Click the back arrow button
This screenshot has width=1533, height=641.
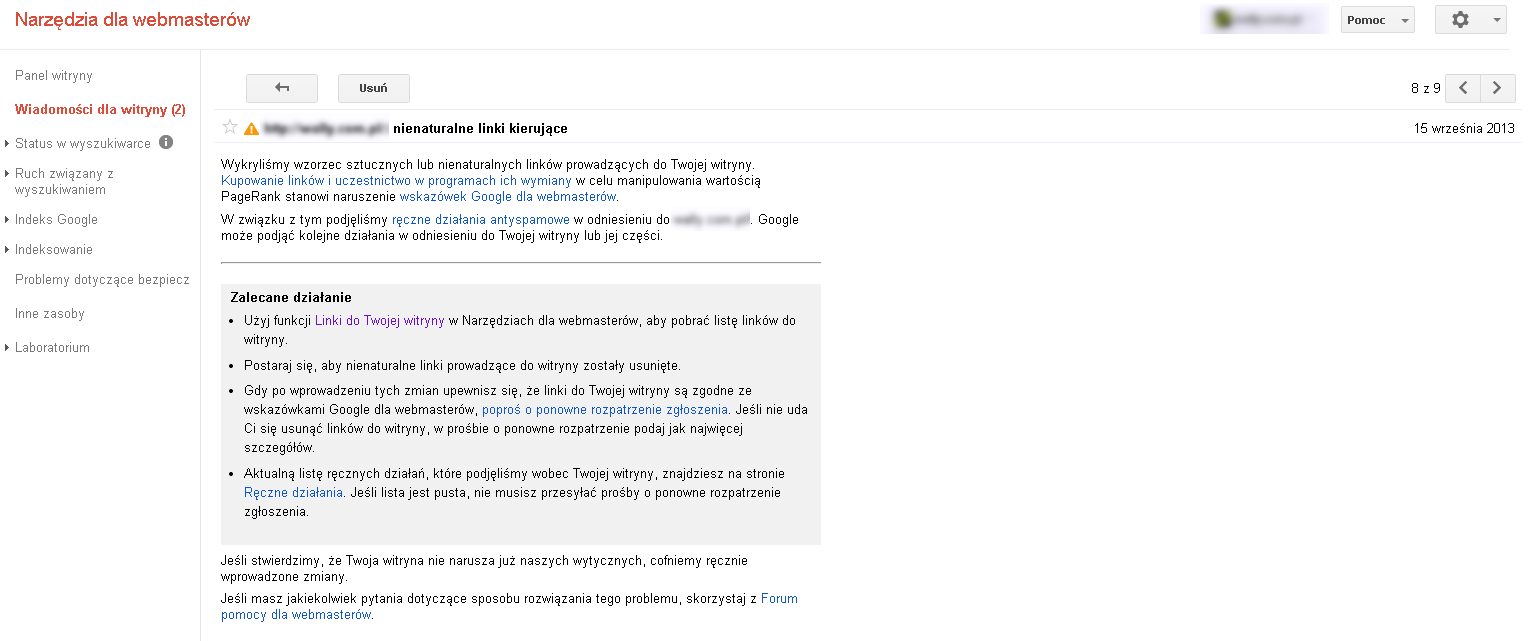tap(282, 88)
